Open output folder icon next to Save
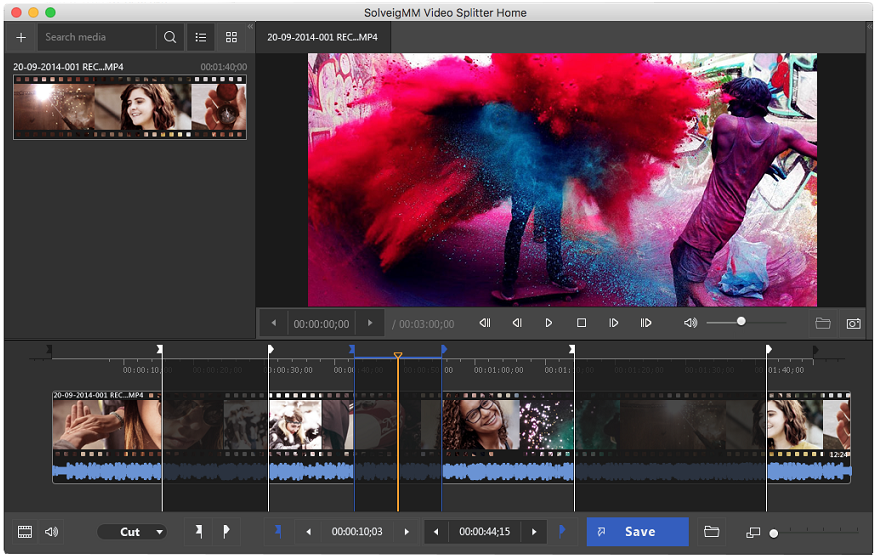Viewport: 880px width, 560px height. click(711, 532)
